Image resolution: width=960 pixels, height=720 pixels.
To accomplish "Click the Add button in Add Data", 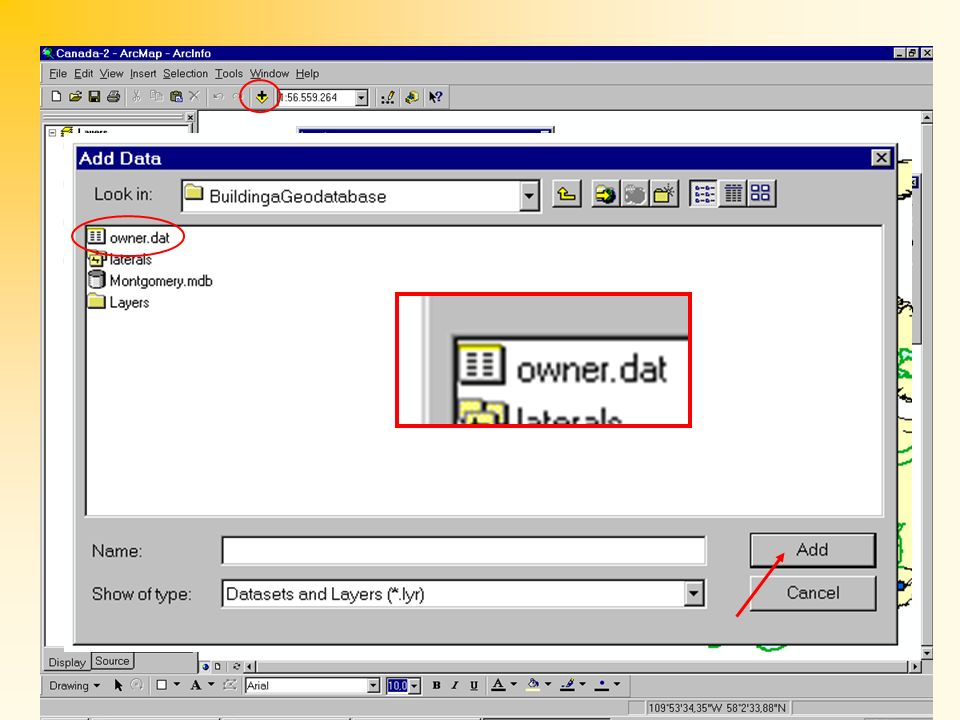I will (812, 550).
